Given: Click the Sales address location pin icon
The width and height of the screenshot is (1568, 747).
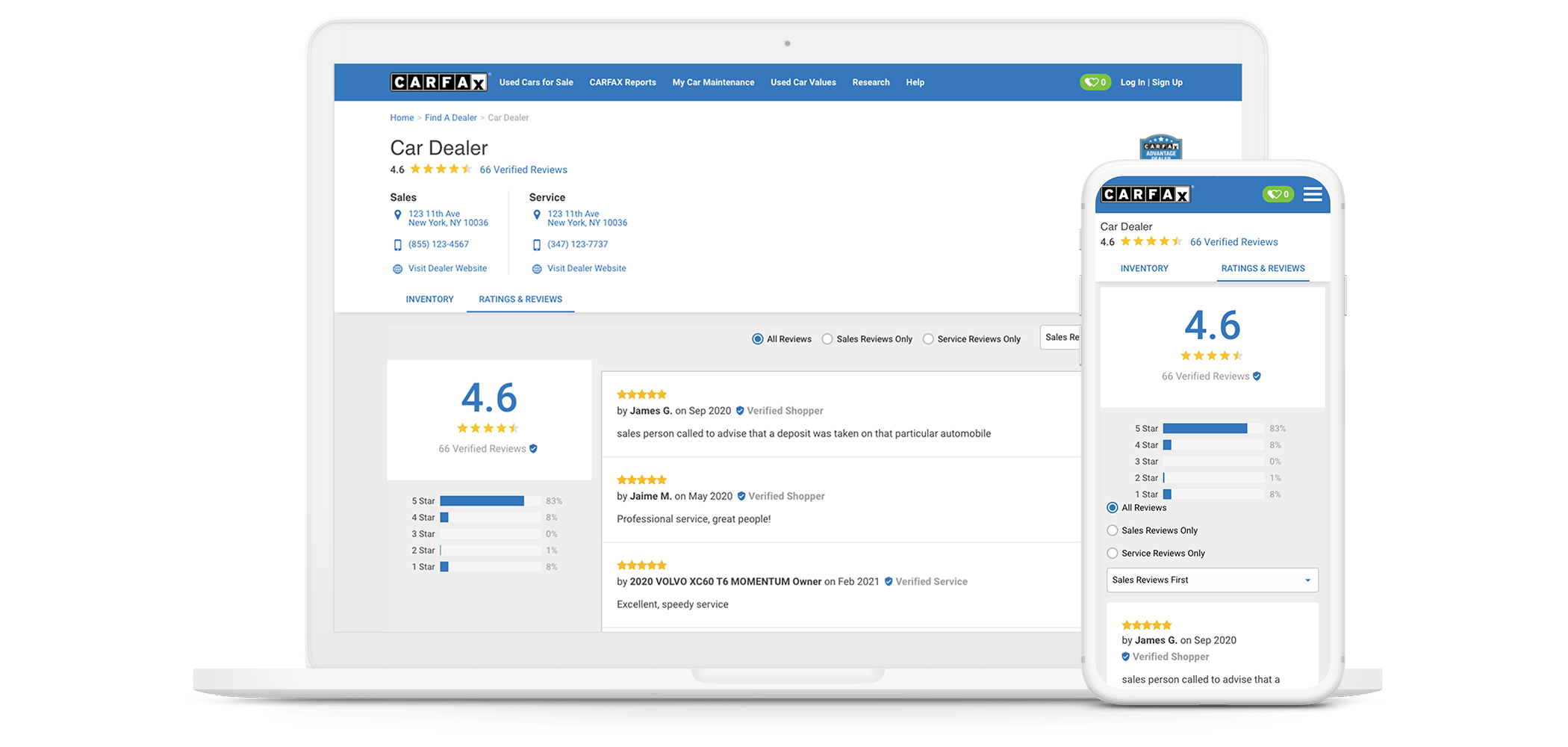Looking at the screenshot, I should [397, 215].
